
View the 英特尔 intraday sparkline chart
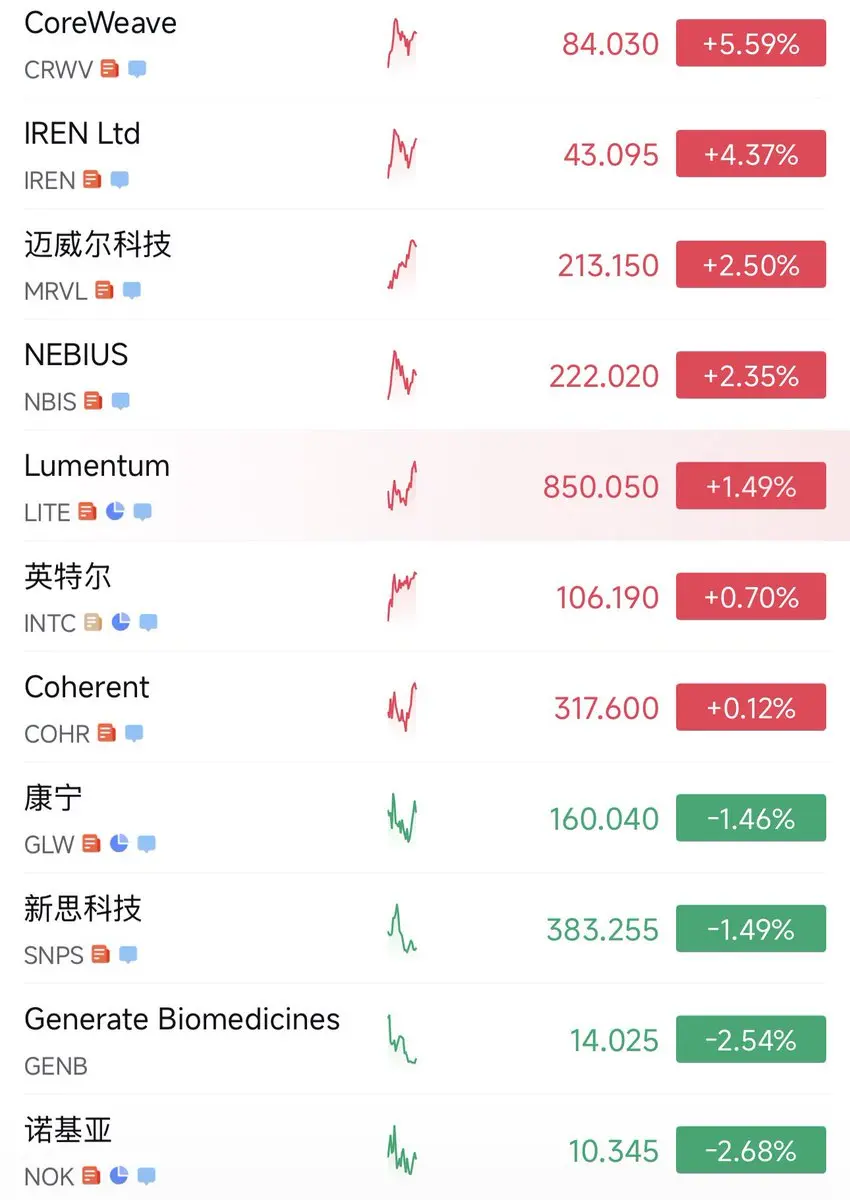pyautogui.click(x=401, y=597)
